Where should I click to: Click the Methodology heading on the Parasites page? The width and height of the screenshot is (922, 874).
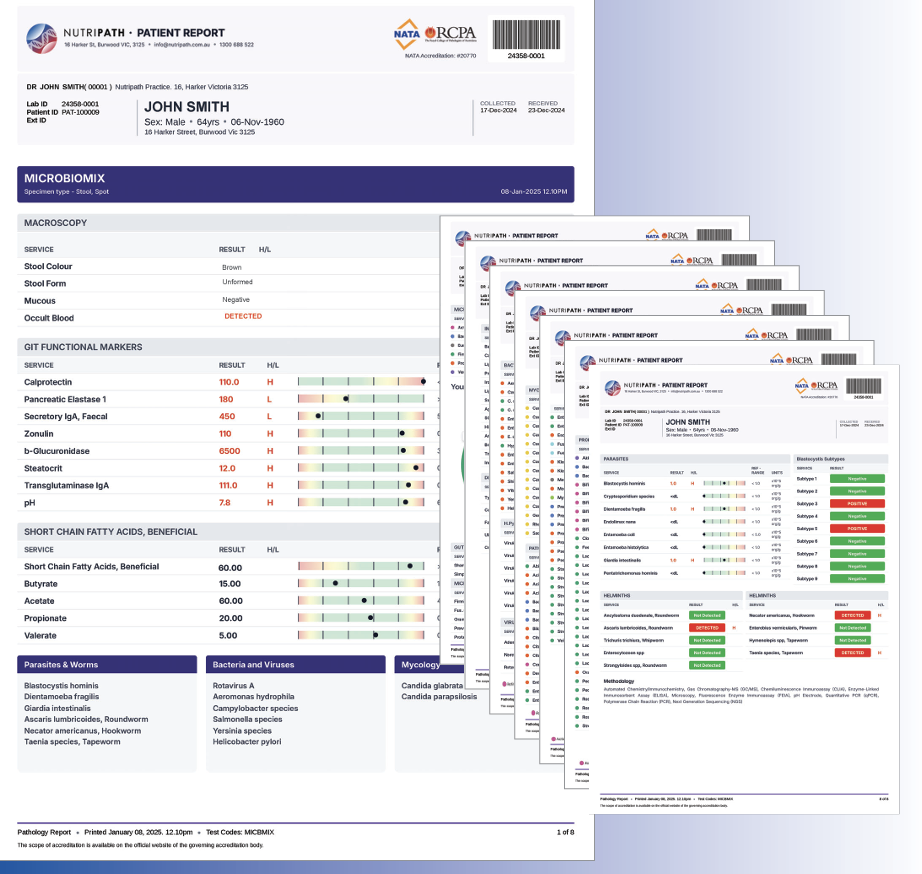[x=619, y=681]
